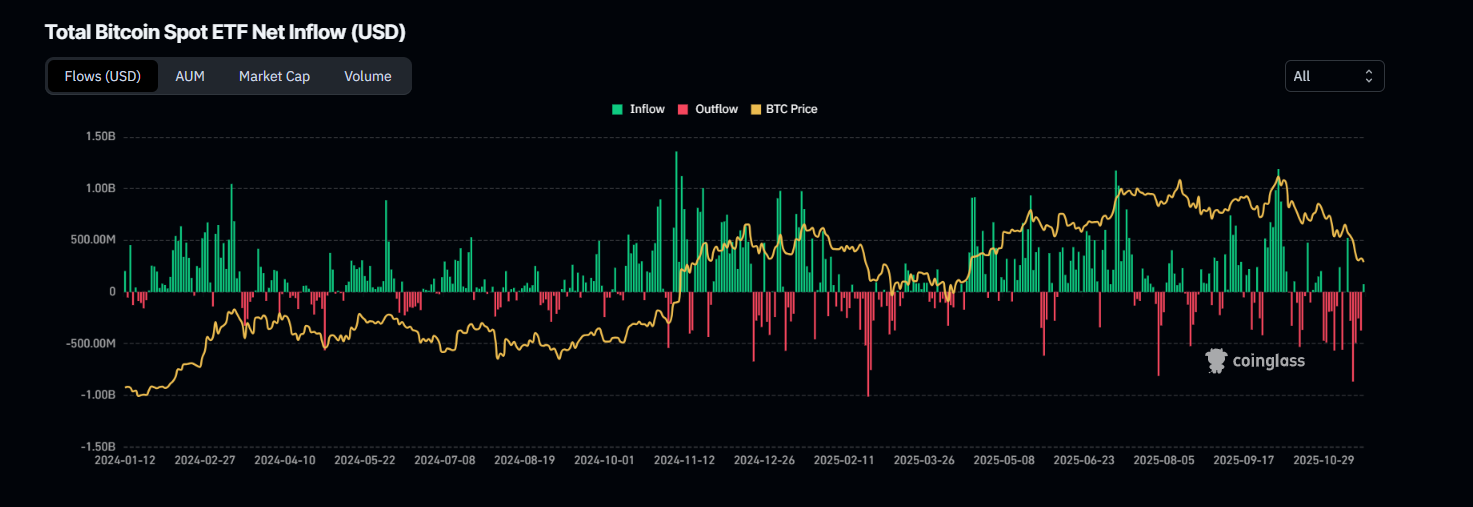Click the 2025-02-11 date axis label
This screenshot has width=1473, height=507.
(844, 461)
